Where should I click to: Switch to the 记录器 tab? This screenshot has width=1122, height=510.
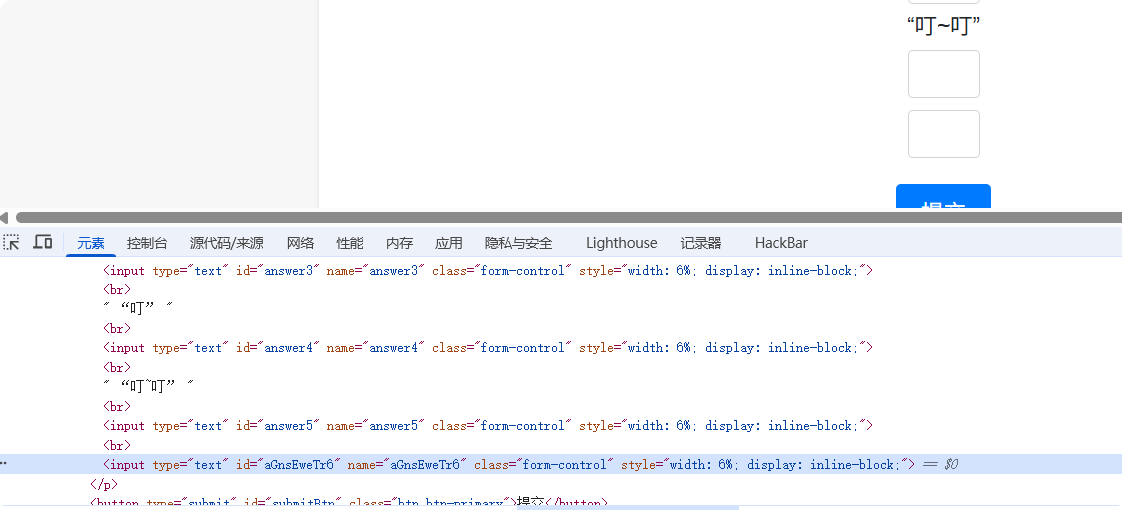click(701, 243)
